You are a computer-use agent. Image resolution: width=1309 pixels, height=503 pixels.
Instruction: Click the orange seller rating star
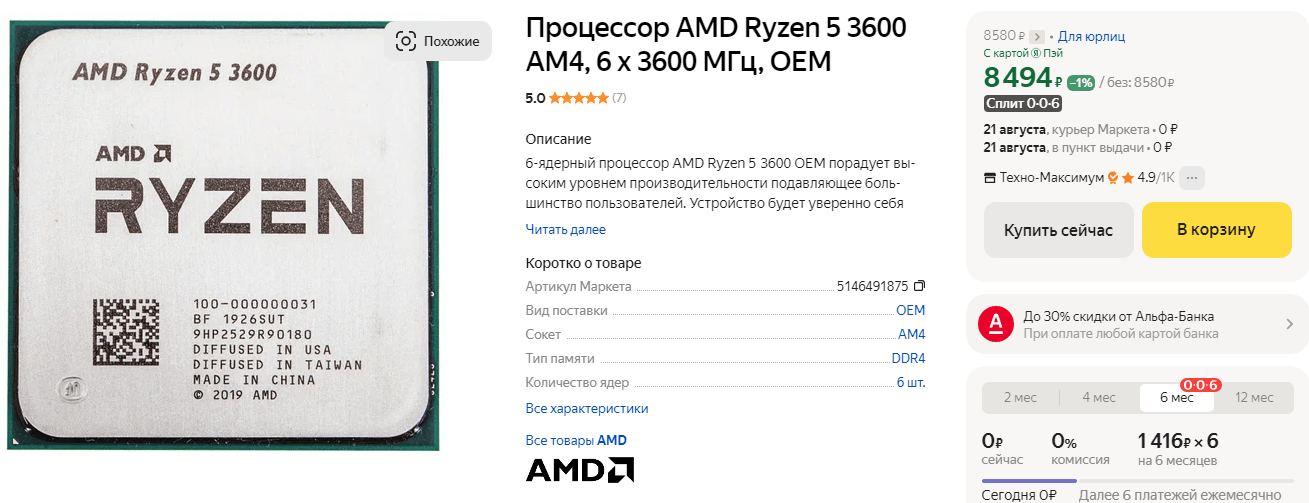point(1127,178)
